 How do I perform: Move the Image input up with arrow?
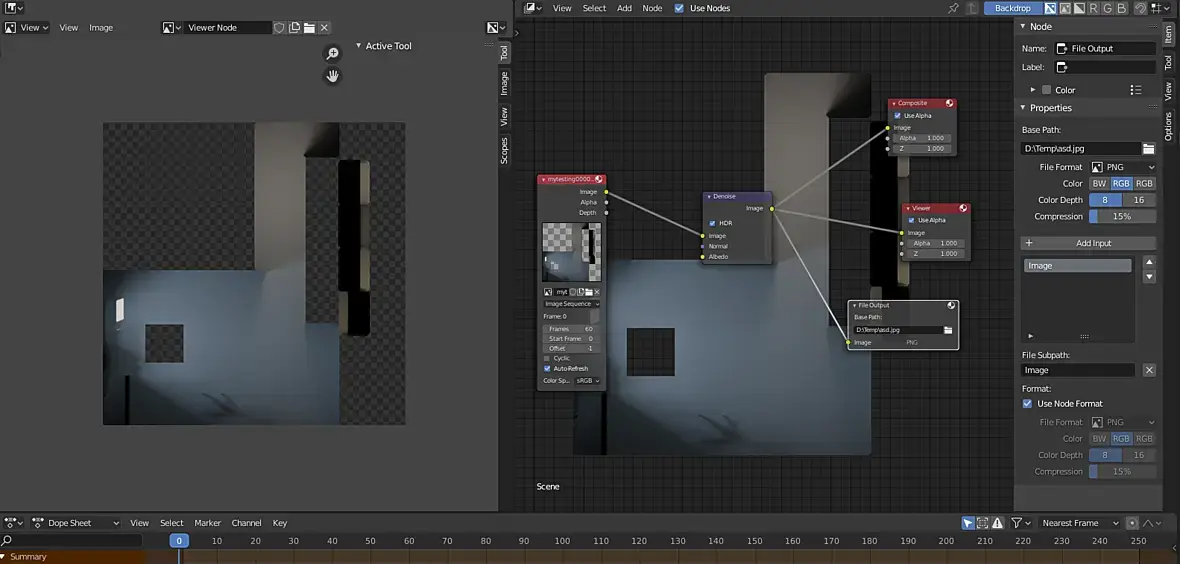coord(1149,262)
